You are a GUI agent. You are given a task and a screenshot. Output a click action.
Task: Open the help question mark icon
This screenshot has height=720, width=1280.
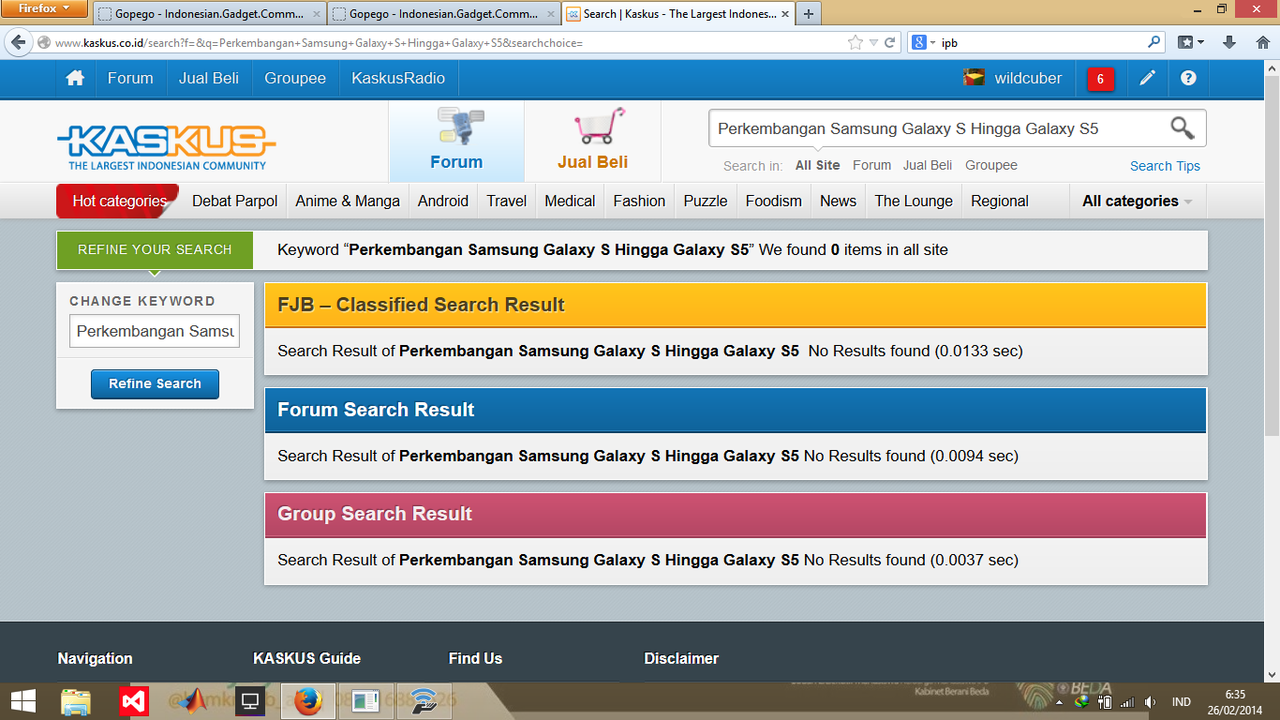1188,78
